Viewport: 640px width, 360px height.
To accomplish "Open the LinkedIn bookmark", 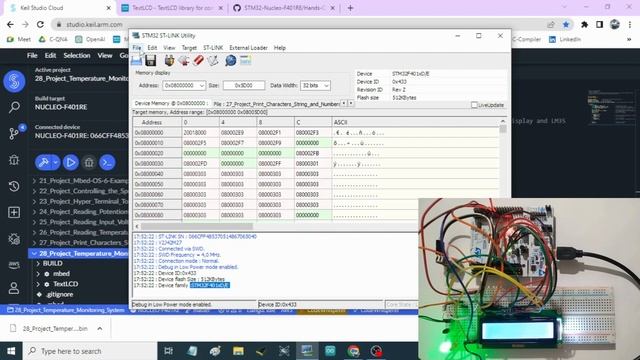I will tap(565, 40).
